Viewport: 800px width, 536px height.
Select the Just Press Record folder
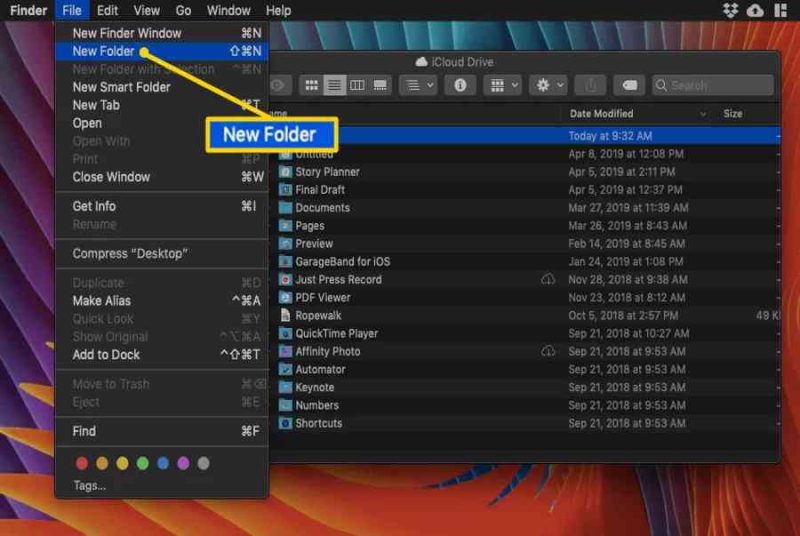pyautogui.click(x=525, y=279)
